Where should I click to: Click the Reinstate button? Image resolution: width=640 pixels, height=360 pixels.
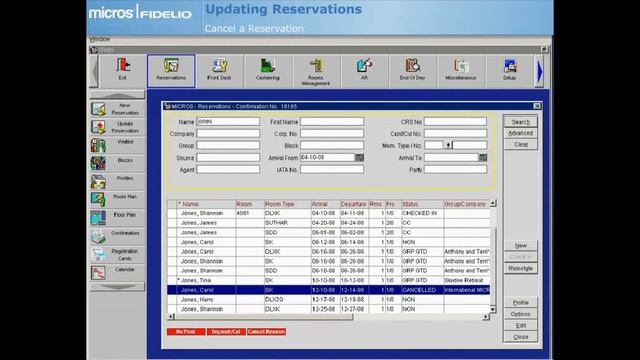521,269
